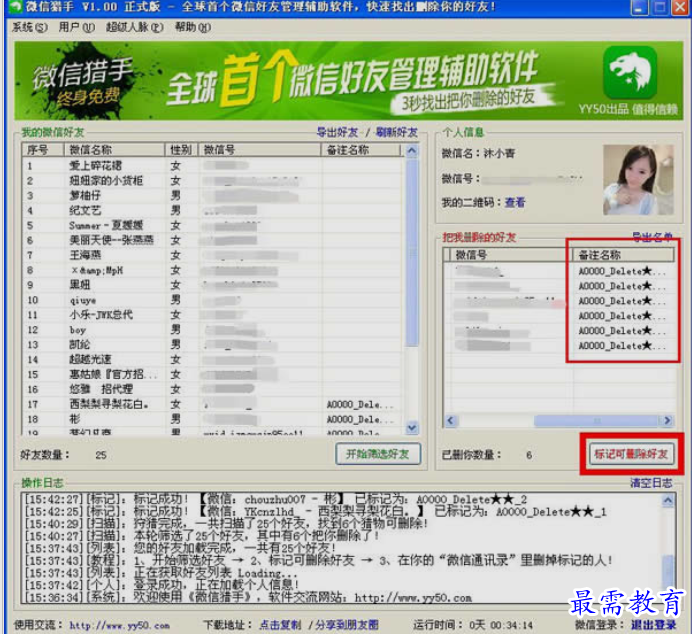The height and width of the screenshot is (634, 692).
Task: Select friend row 超越光速
Action: pos(212,360)
